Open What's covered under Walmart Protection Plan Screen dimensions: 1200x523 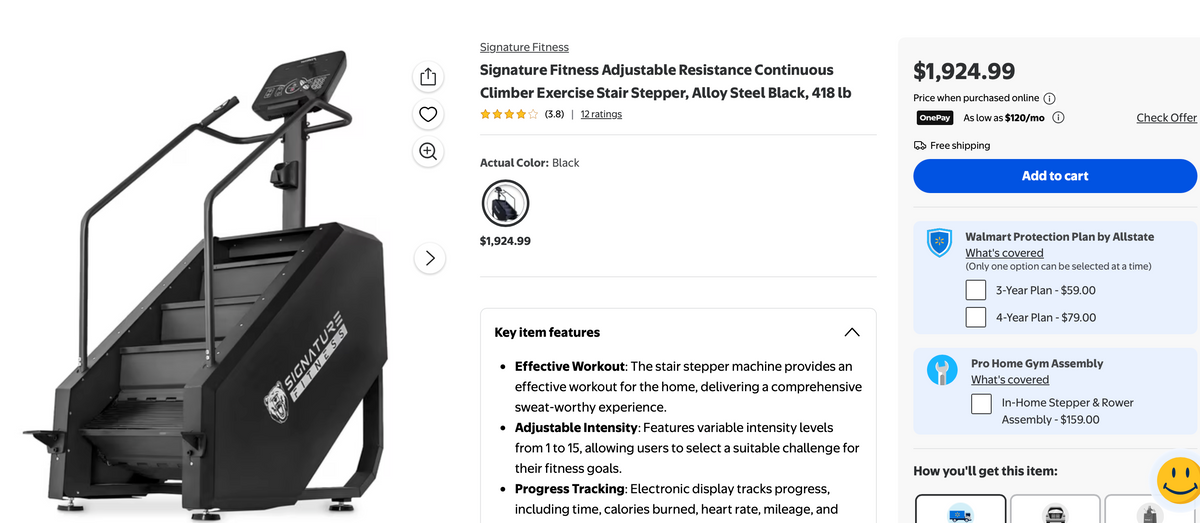pos(1004,253)
